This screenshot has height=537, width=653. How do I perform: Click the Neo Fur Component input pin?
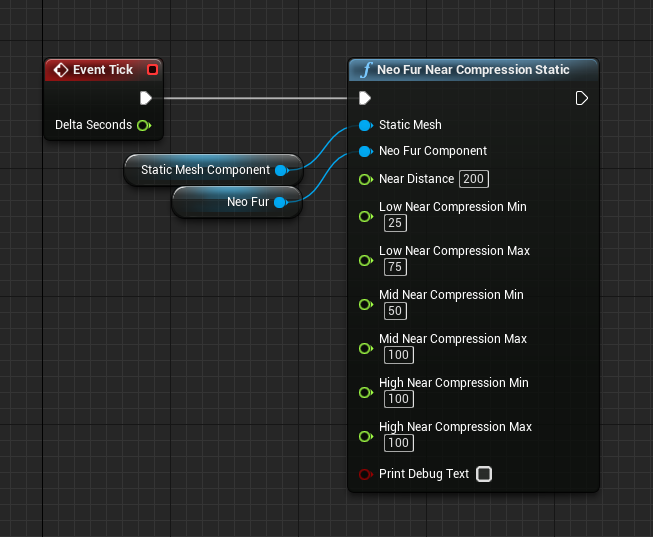click(x=365, y=152)
